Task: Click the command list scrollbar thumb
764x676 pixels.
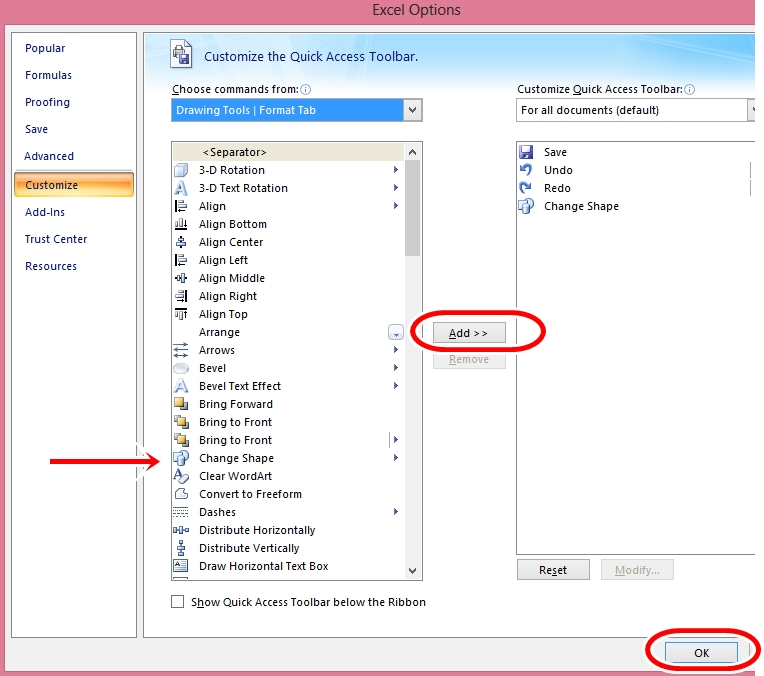Action: [413, 208]
